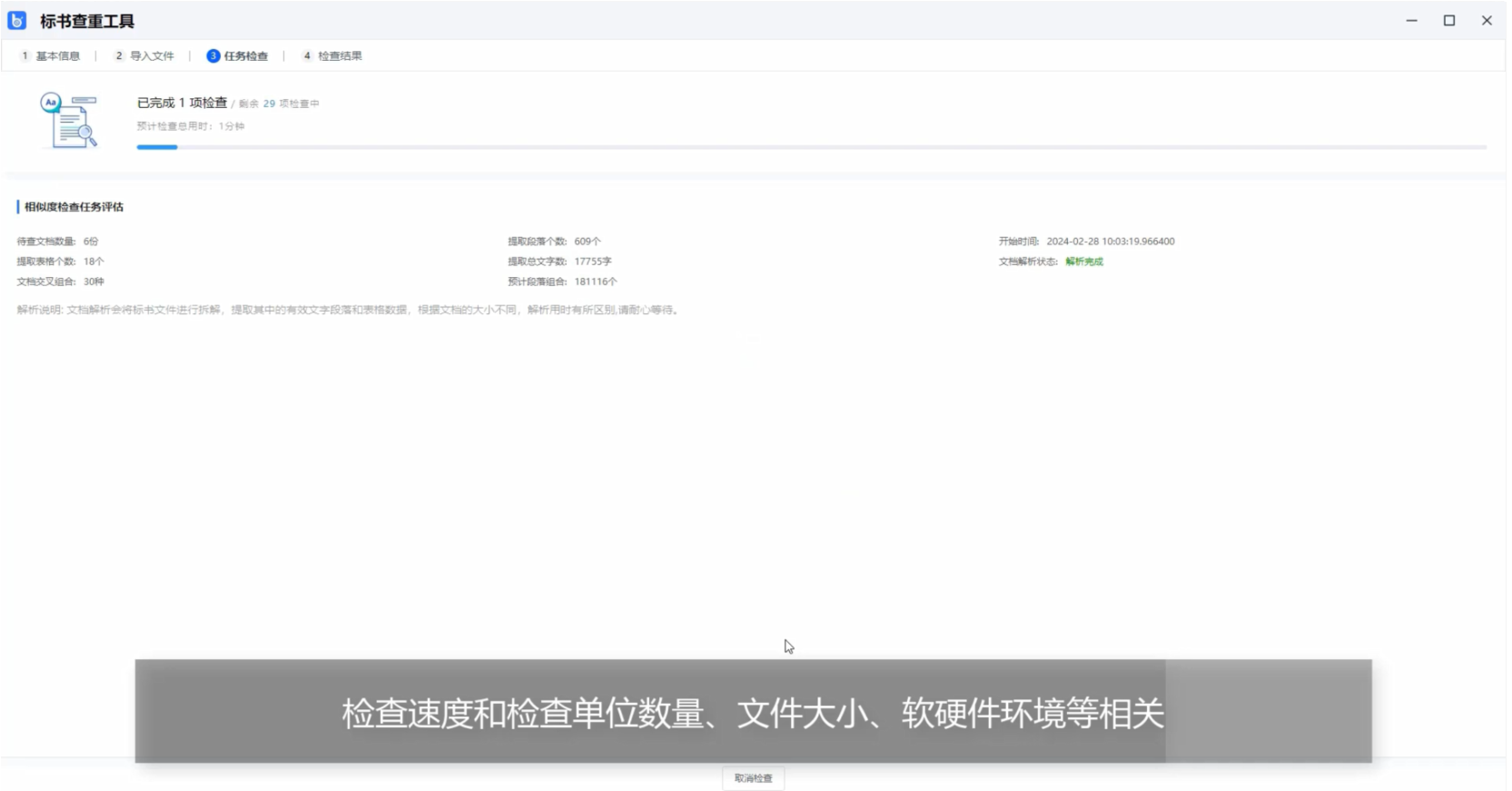This screenshot has height=791, width=1512.
Task: Click the check progress bar
Action: (812, 147)
